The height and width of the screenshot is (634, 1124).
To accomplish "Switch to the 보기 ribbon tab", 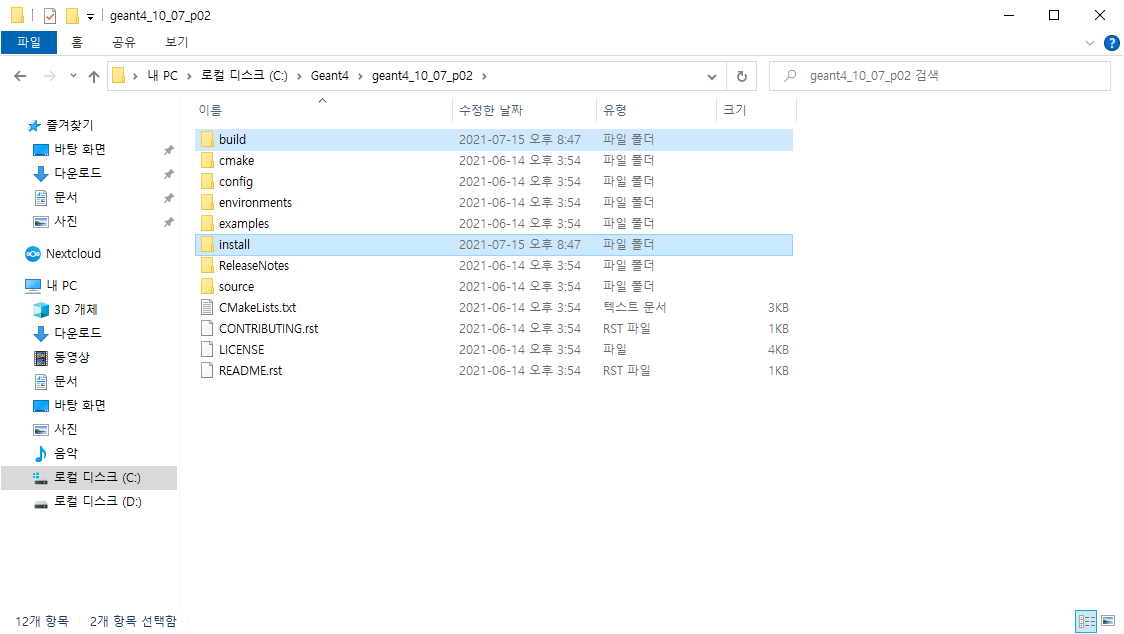I will tap(176, 42).
